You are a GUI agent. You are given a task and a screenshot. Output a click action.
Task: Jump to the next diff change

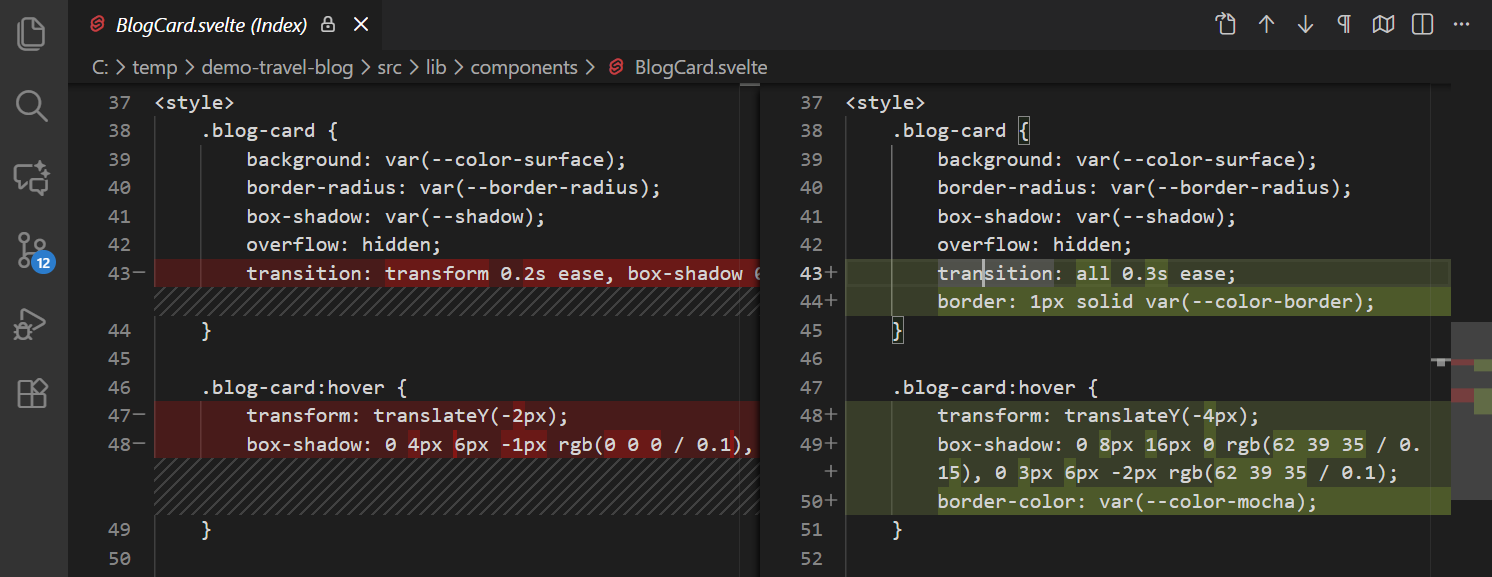coord(1306,24)
